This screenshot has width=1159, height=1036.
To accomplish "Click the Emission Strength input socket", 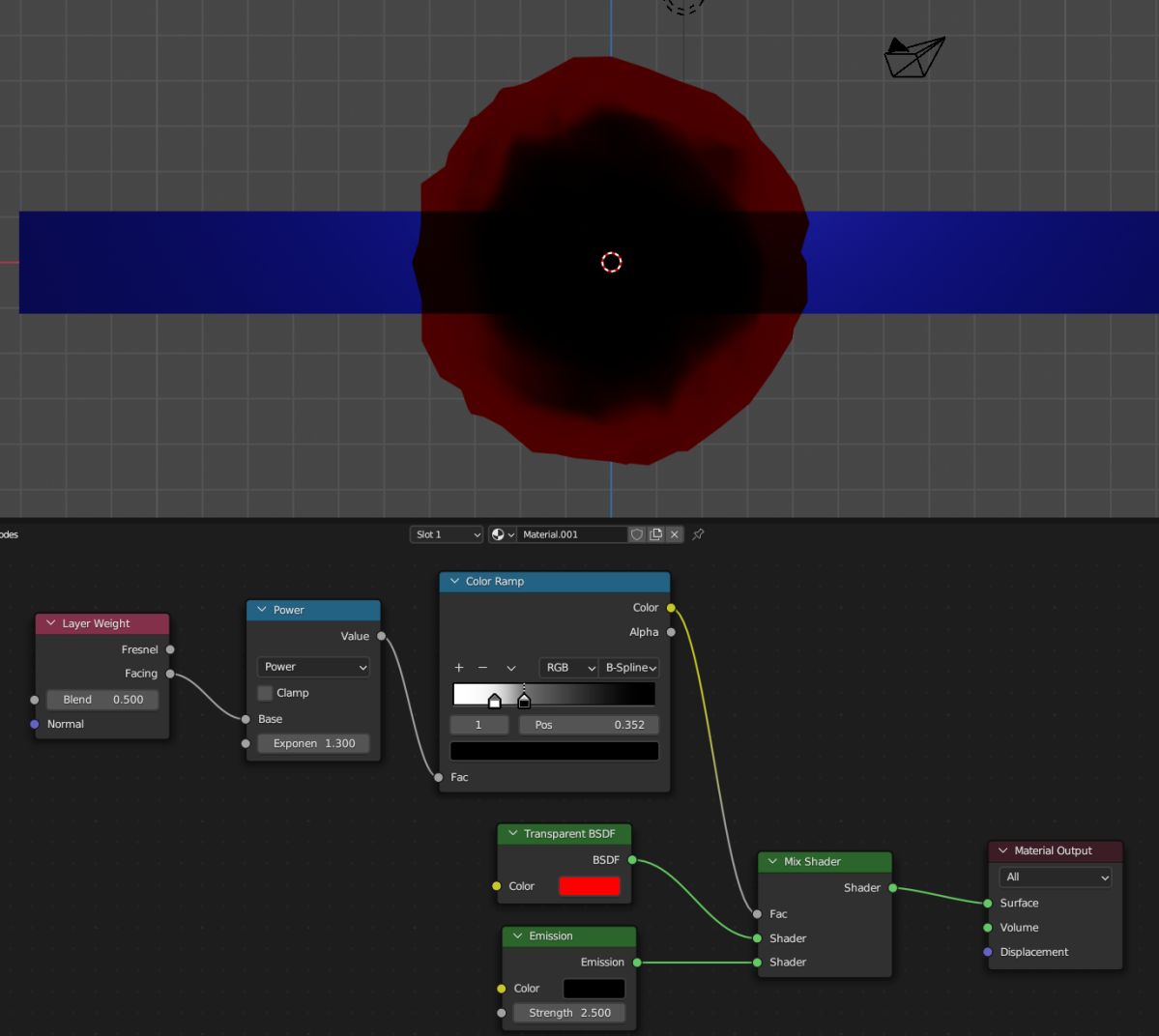I will coord(501,1013).
